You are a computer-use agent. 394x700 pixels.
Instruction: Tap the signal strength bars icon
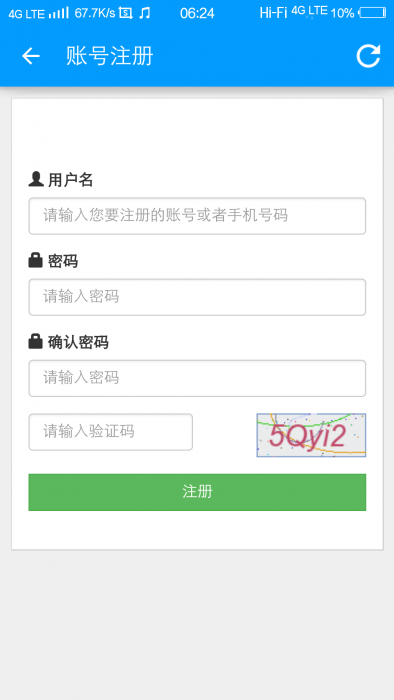click(x=59, y=12)
